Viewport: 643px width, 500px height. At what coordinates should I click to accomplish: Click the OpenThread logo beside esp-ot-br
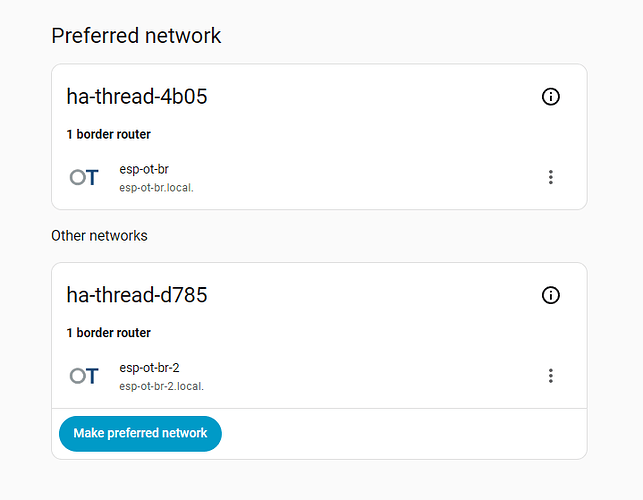[x=84, y=177]
